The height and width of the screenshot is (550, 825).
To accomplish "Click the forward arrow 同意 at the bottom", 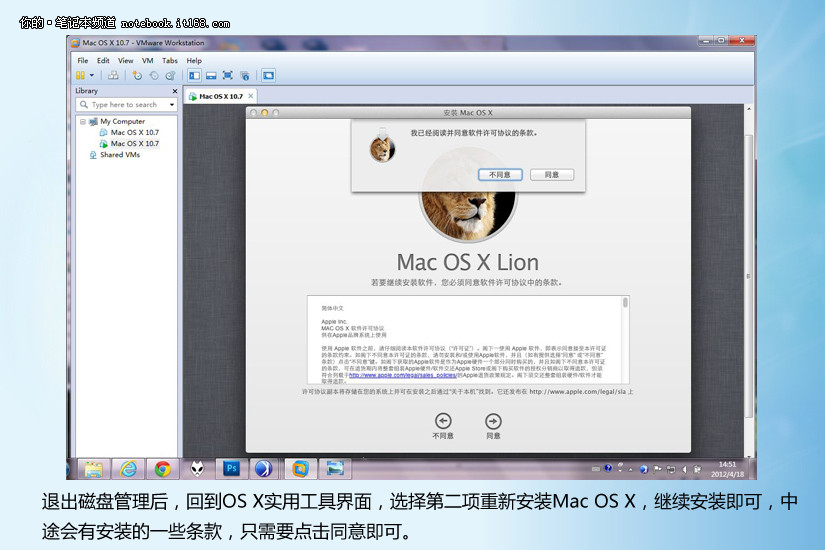I will click(x=493, y=425).
